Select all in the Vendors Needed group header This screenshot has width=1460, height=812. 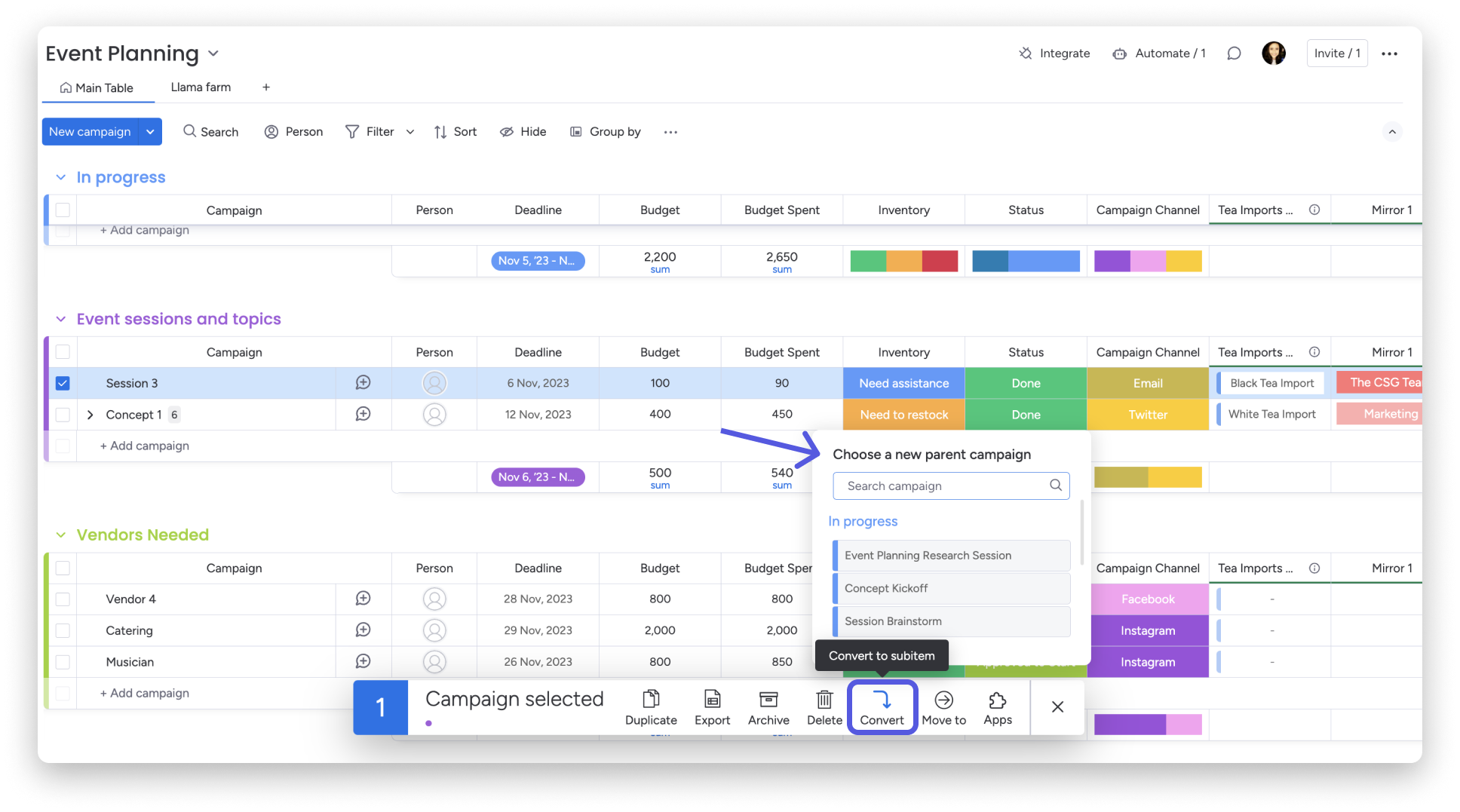[x=63, y=568]
